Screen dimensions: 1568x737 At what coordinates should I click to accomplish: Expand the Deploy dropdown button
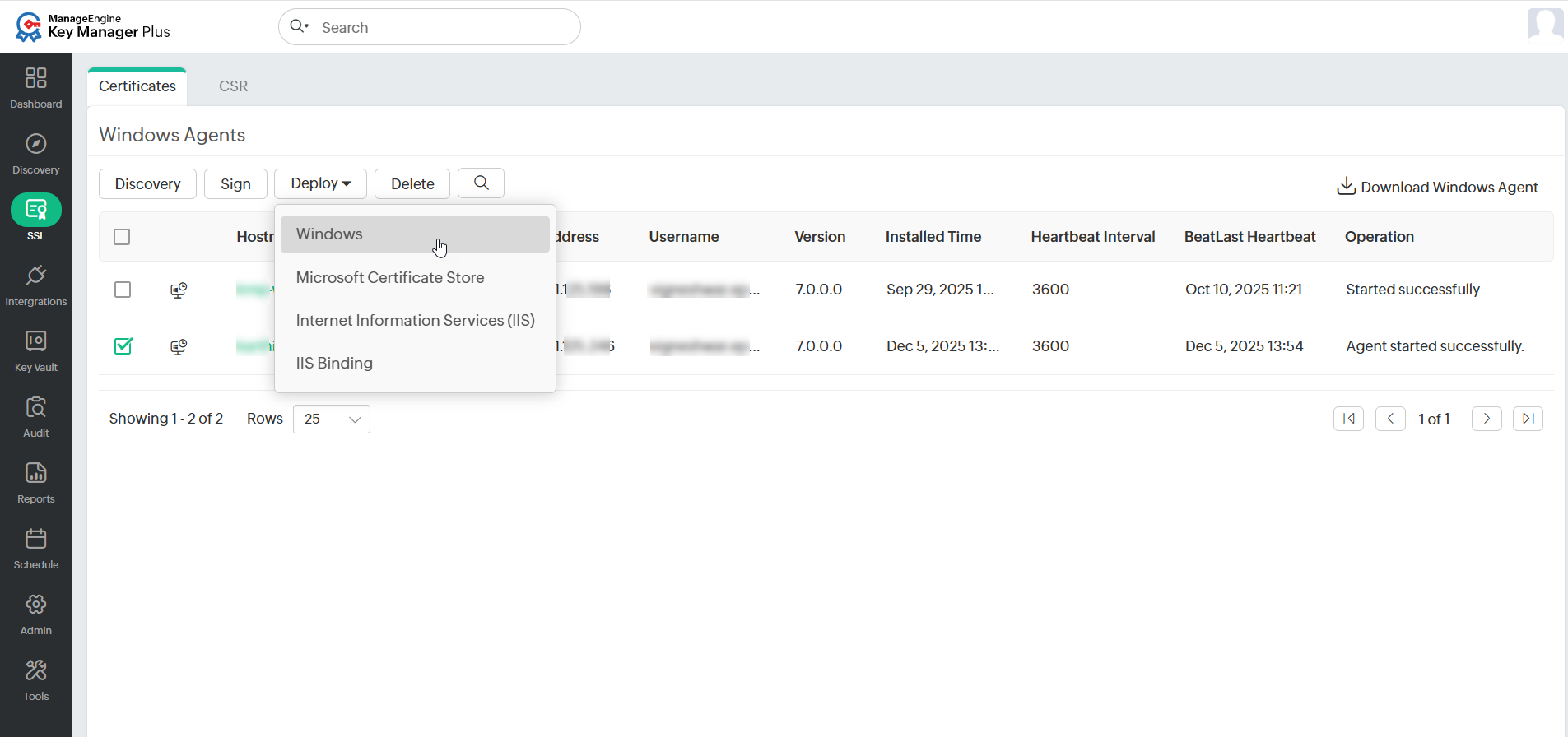click(321, 183)
